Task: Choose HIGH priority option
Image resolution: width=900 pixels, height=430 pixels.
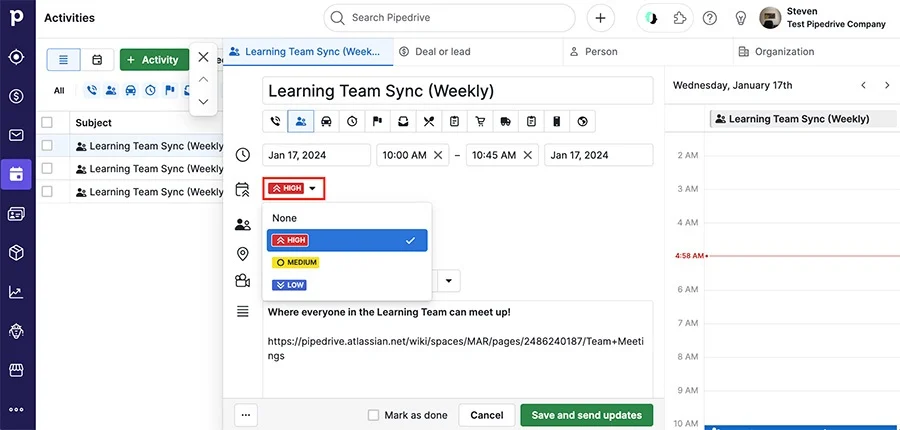Action: tap(347, 241)
